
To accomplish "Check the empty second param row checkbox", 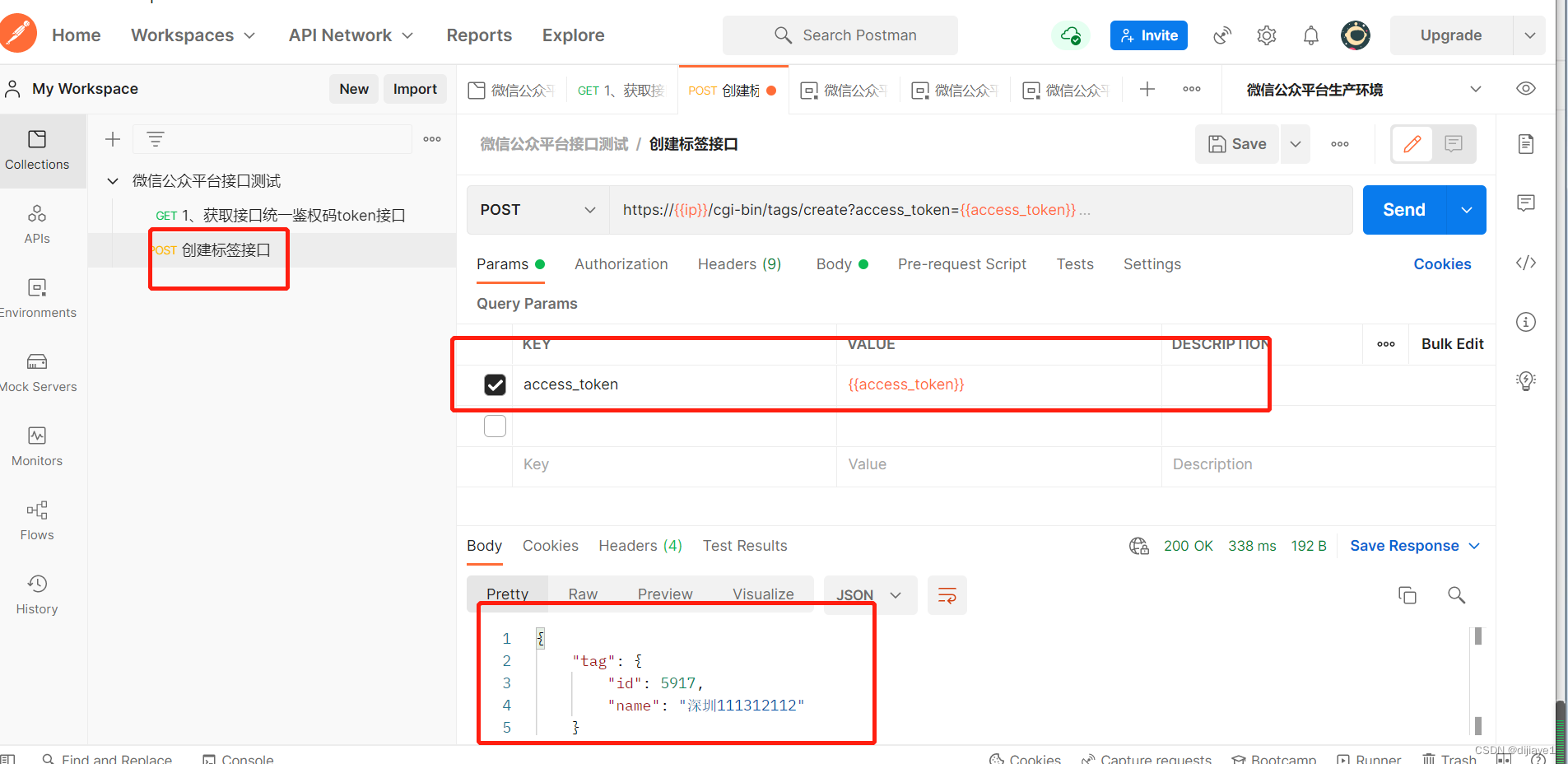I will click(495, 426).
